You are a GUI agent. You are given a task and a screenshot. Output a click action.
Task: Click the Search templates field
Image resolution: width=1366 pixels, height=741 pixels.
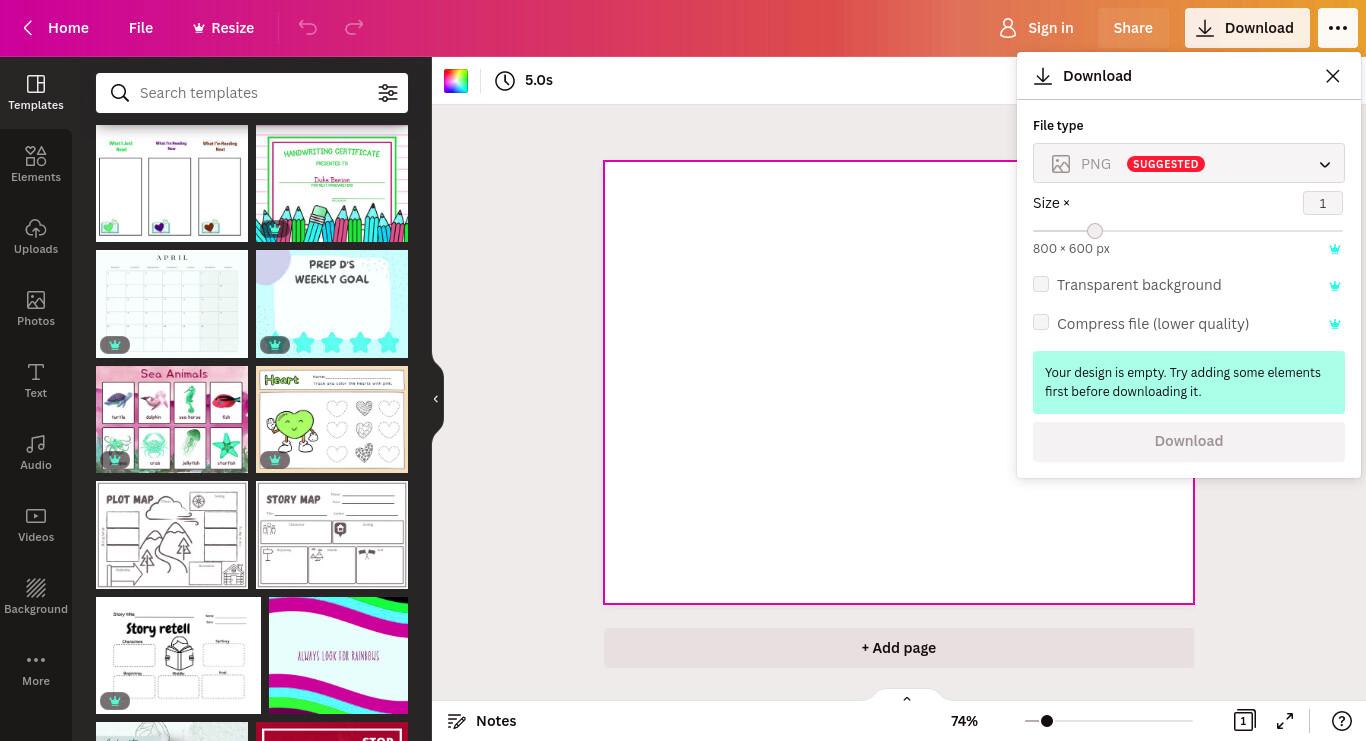[x=252, y=93]
